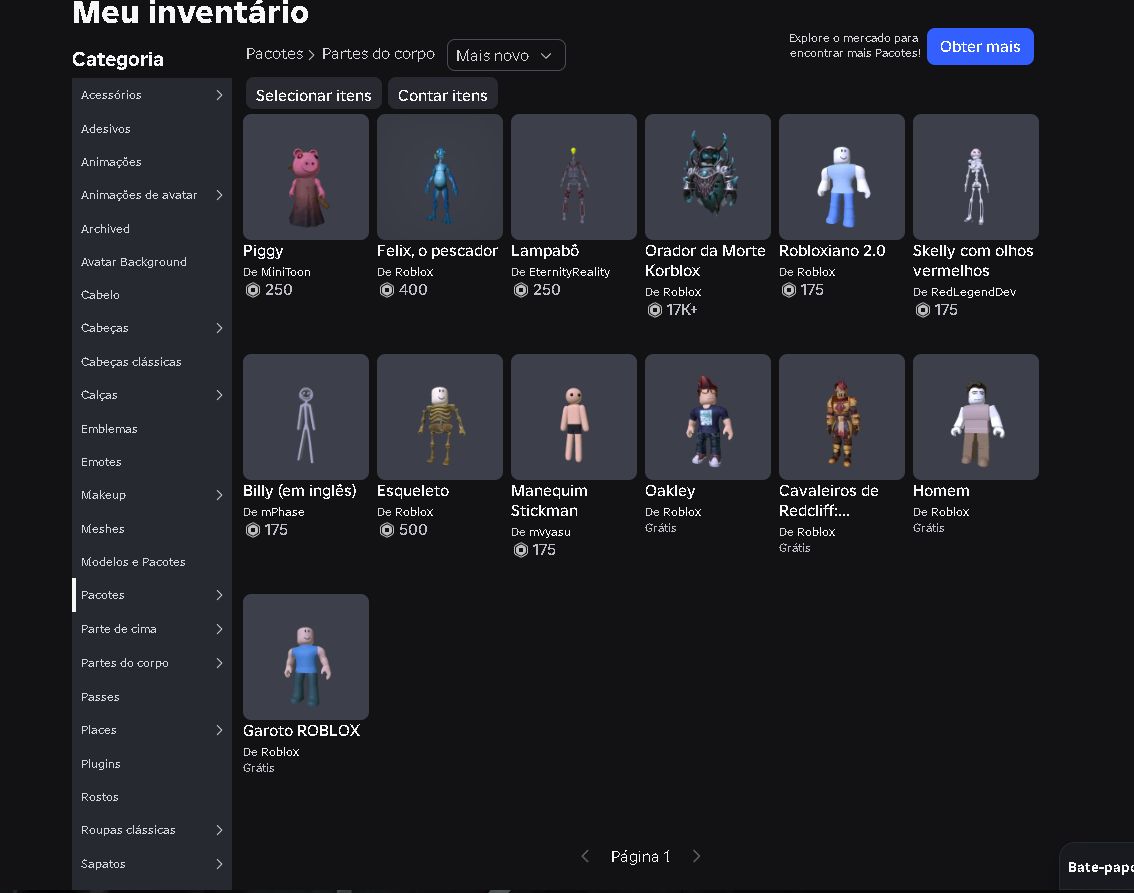The image size is (1134, 893).
Task: Expand the Partes do corpo chevron
Action: 219,663
